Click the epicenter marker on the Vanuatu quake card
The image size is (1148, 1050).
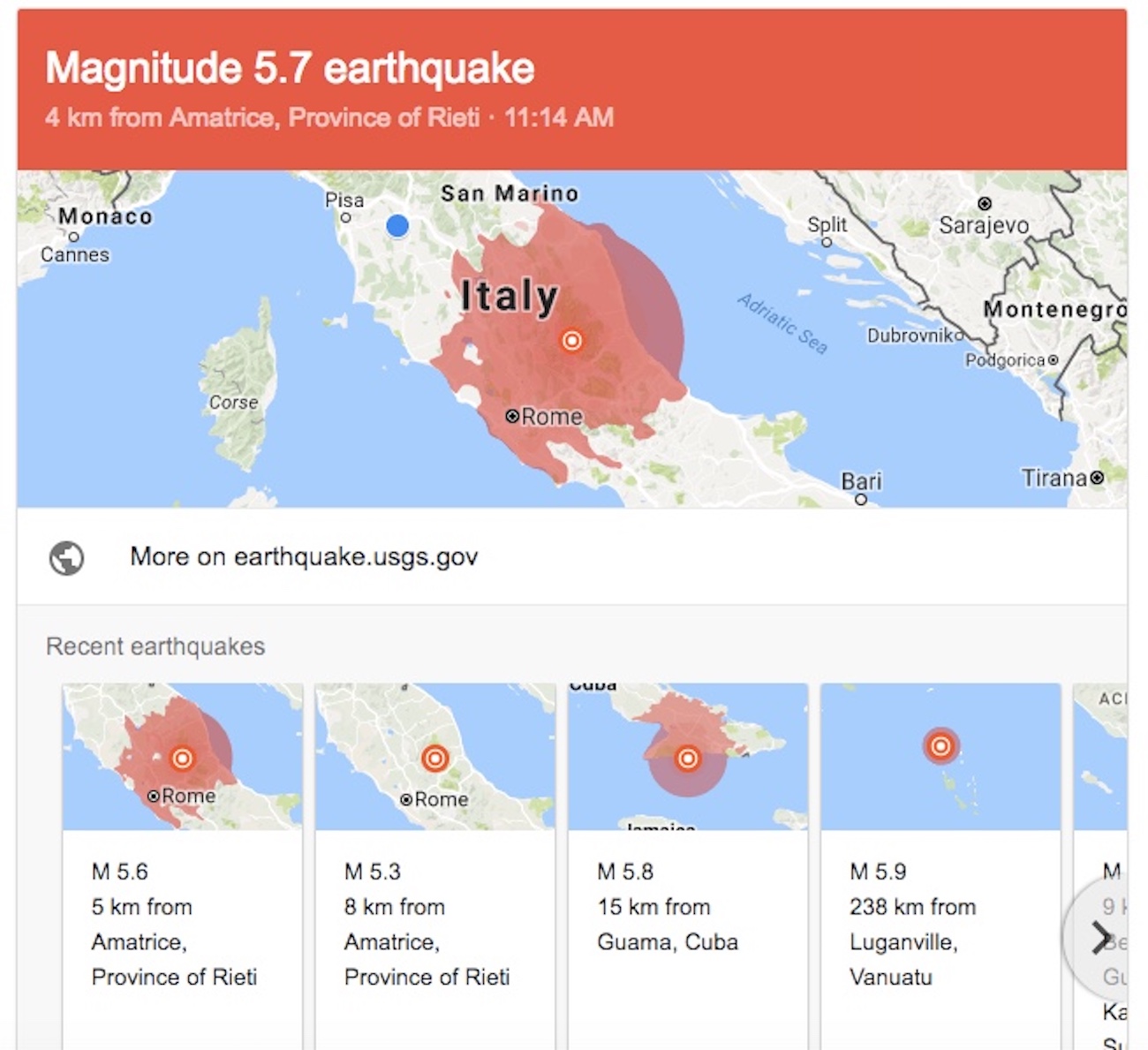(x=940, y=745)
